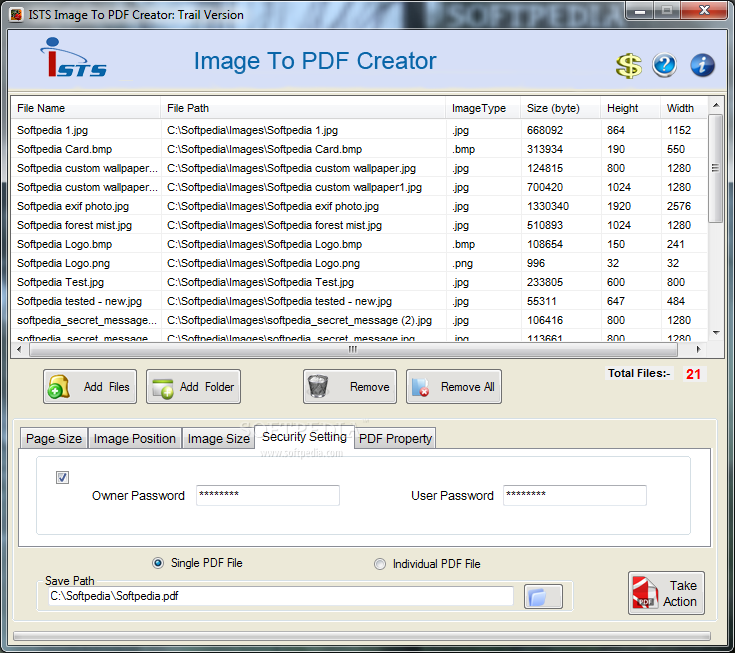Select row Softpedia Card.bmp
This screenshot has width=735, height=653.
point(359,149)
